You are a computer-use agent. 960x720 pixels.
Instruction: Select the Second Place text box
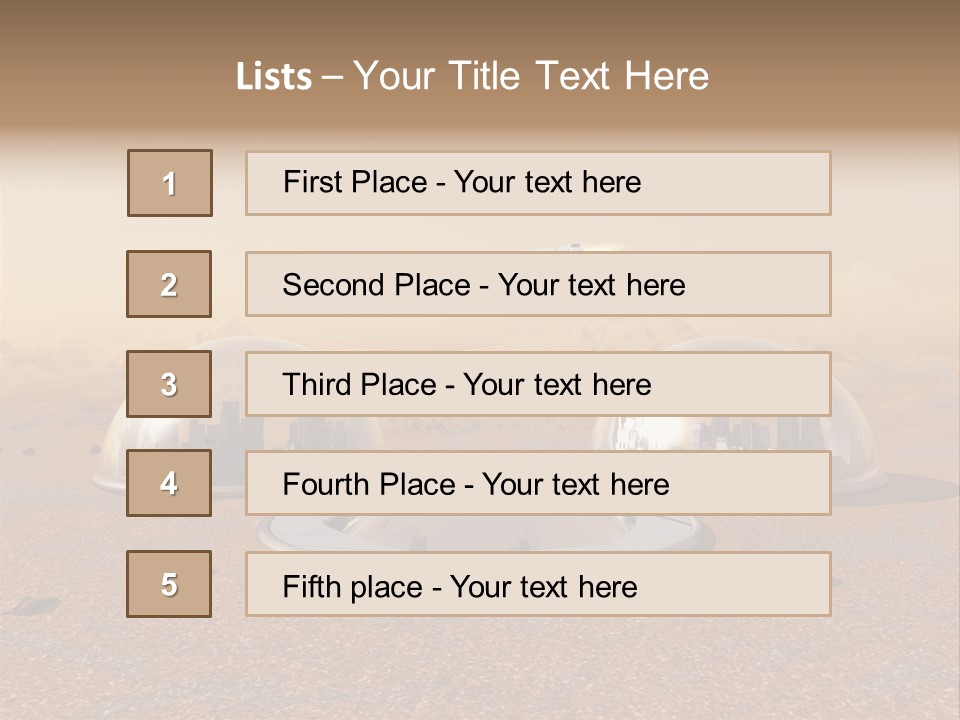(x=538, y=284)
